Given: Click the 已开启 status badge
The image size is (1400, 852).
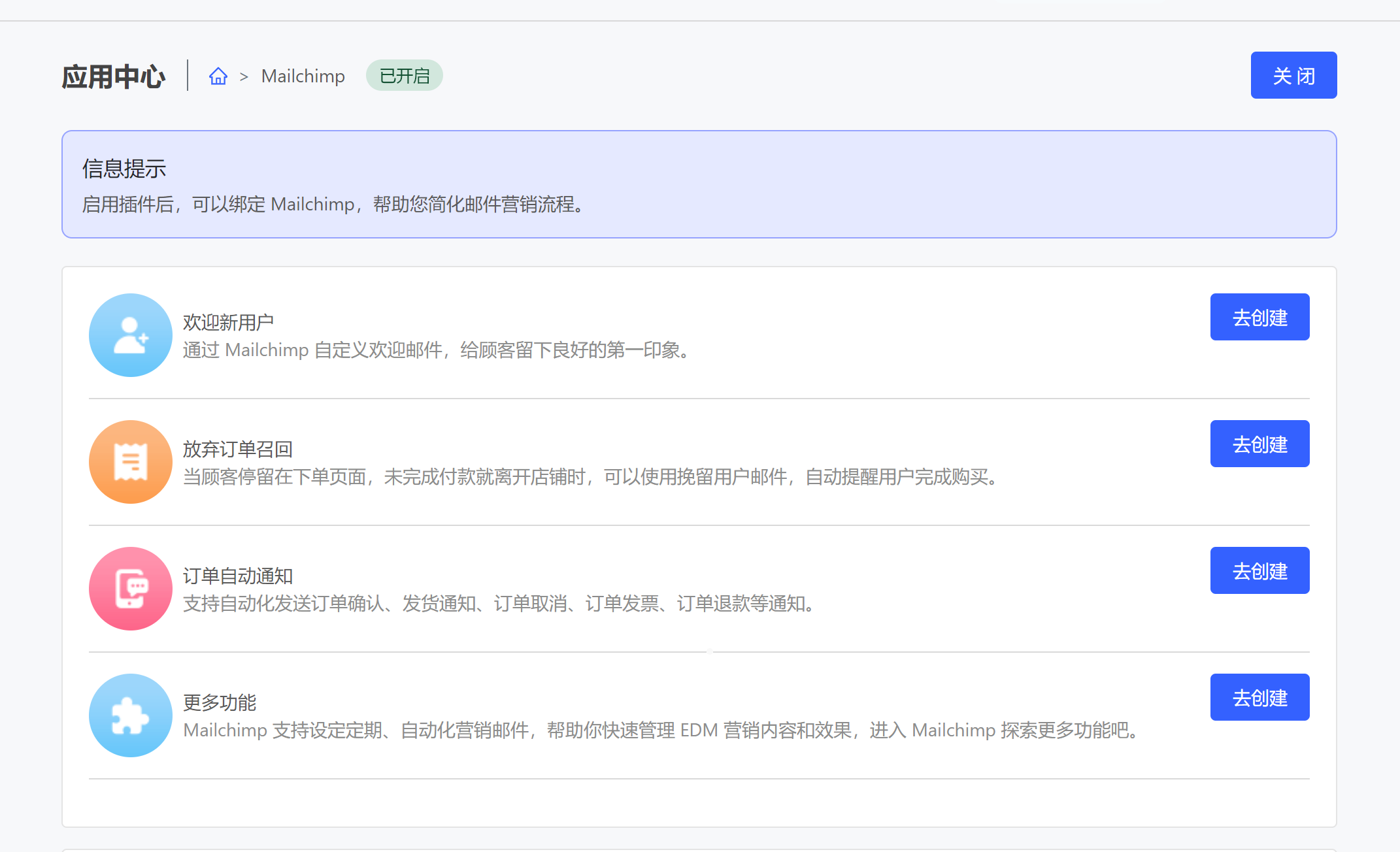Looking at the screenshot, I should pyautogui.click(x=404, y=76).
